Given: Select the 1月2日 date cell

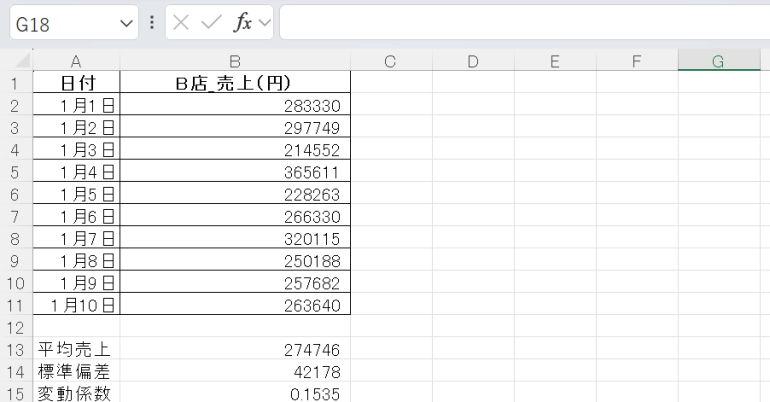Looking at the screenshot, I should [77, 127].
